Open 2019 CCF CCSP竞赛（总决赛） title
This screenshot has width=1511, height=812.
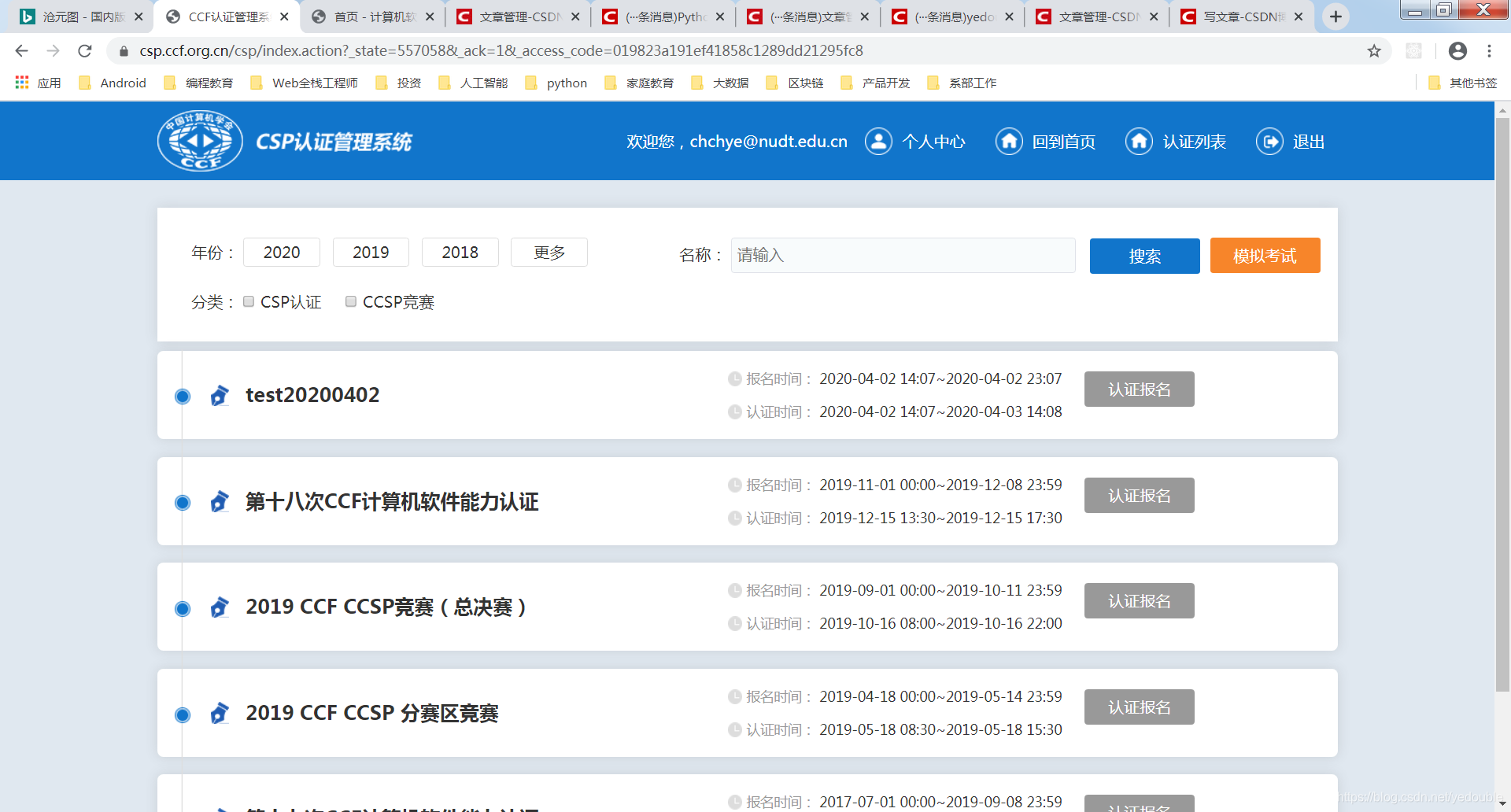click(x=386, y=607)
